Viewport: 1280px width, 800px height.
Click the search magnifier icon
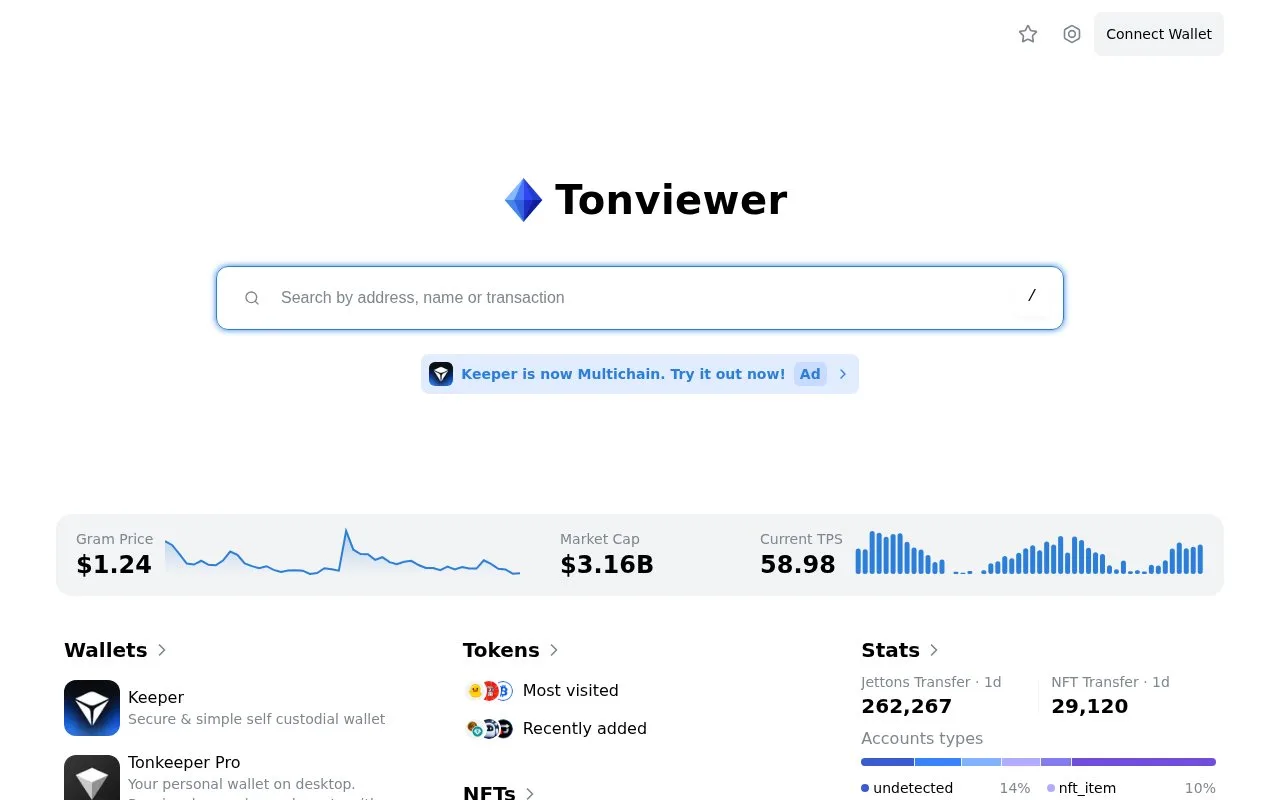point(252,297)
